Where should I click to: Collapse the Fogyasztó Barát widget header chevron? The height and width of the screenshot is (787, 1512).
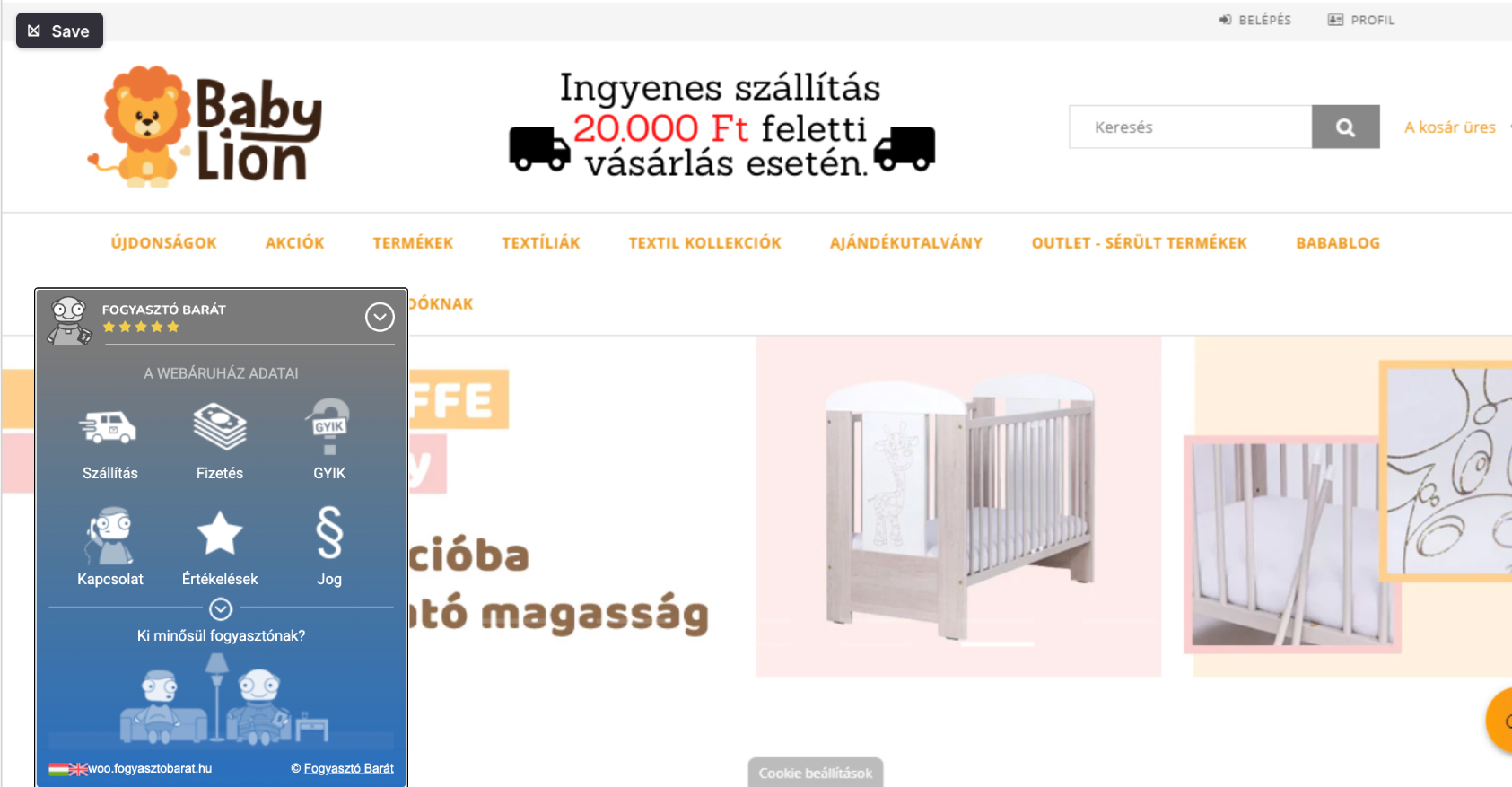pos(380,317)
